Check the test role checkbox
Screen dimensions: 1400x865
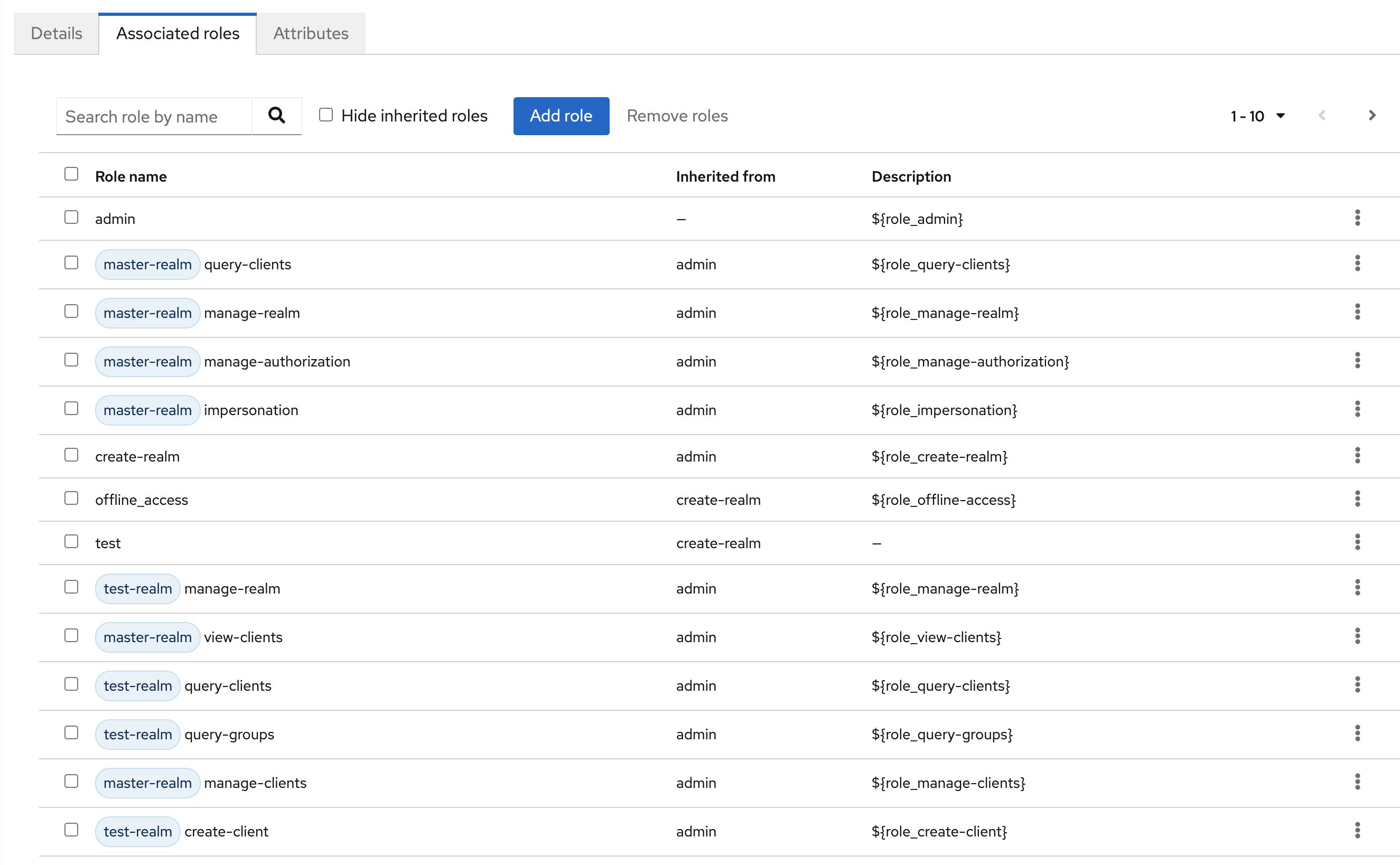tap(71, 542)
